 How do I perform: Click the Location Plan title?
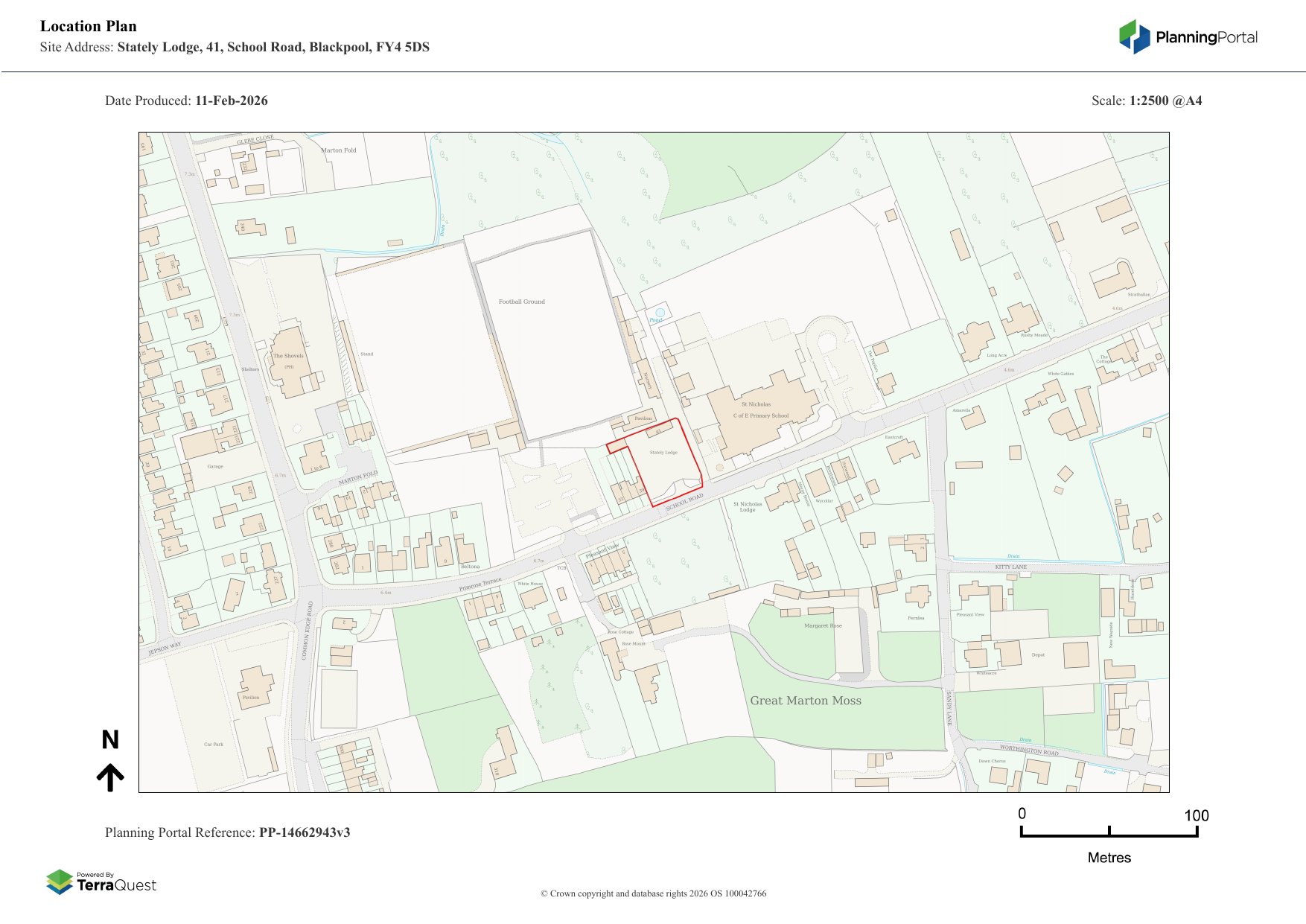coord(89,26)
